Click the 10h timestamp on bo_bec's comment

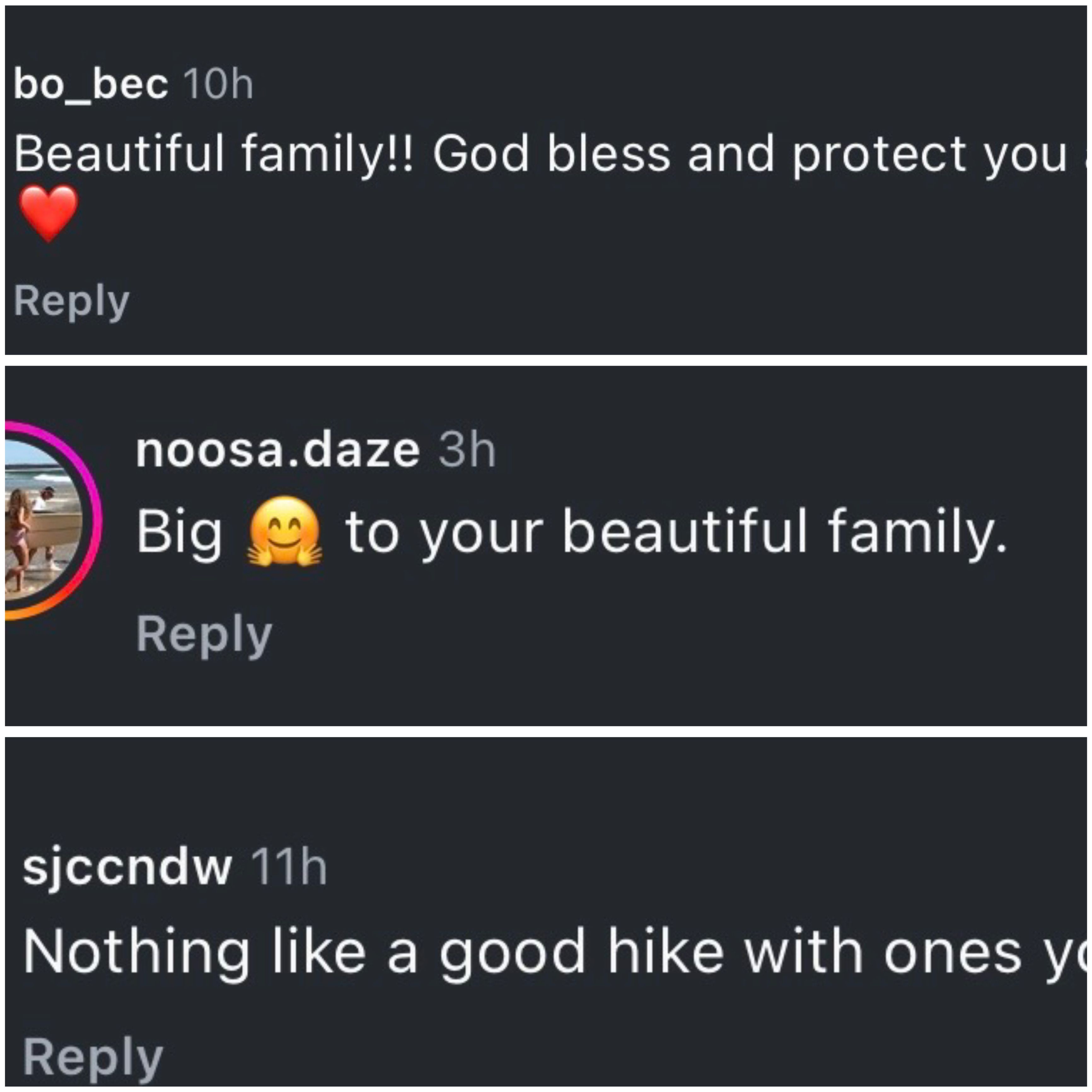pyautogui.click(x=218, y=85)
